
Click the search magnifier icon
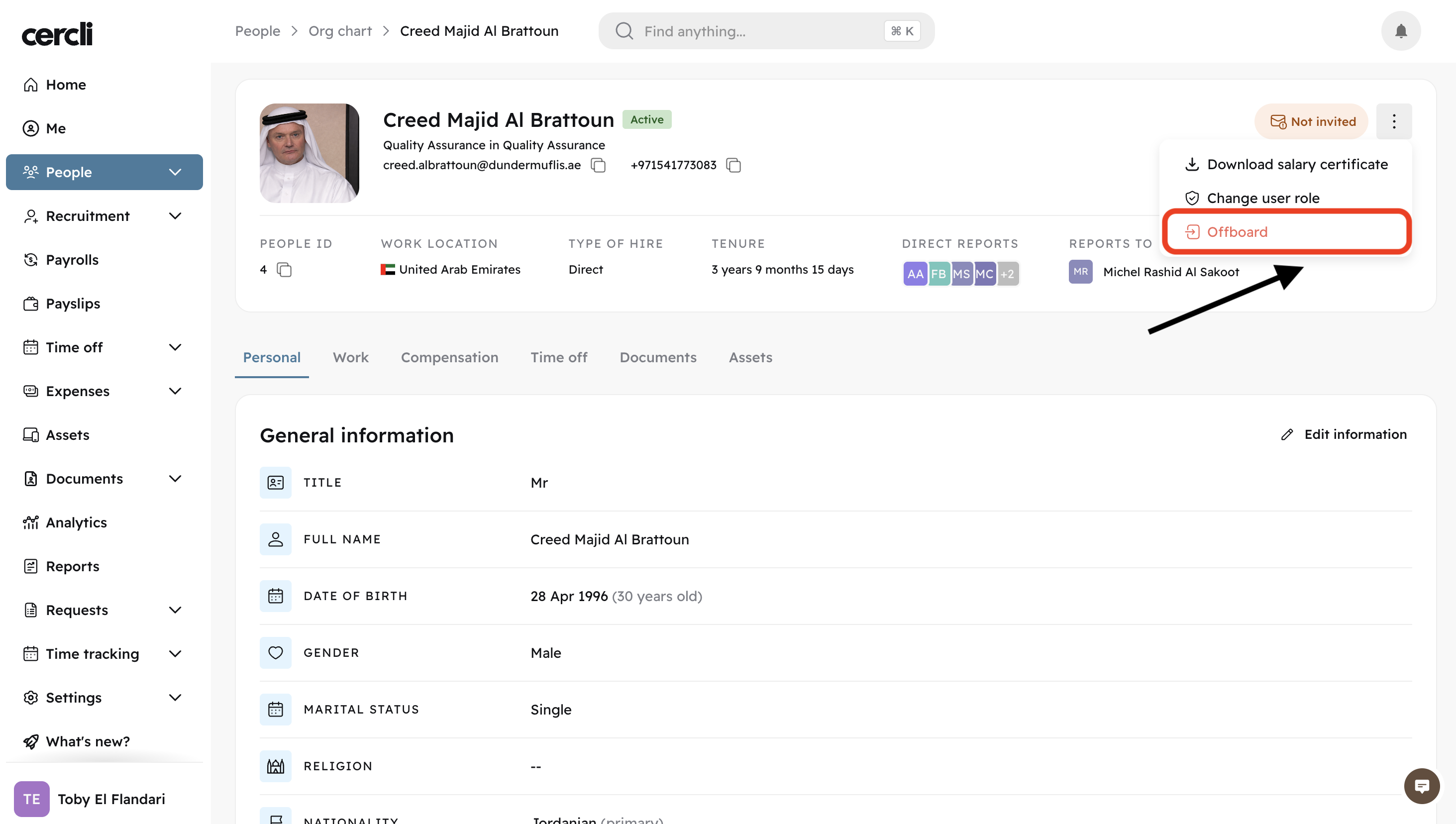pyautogui.click(x=624, y=31)
